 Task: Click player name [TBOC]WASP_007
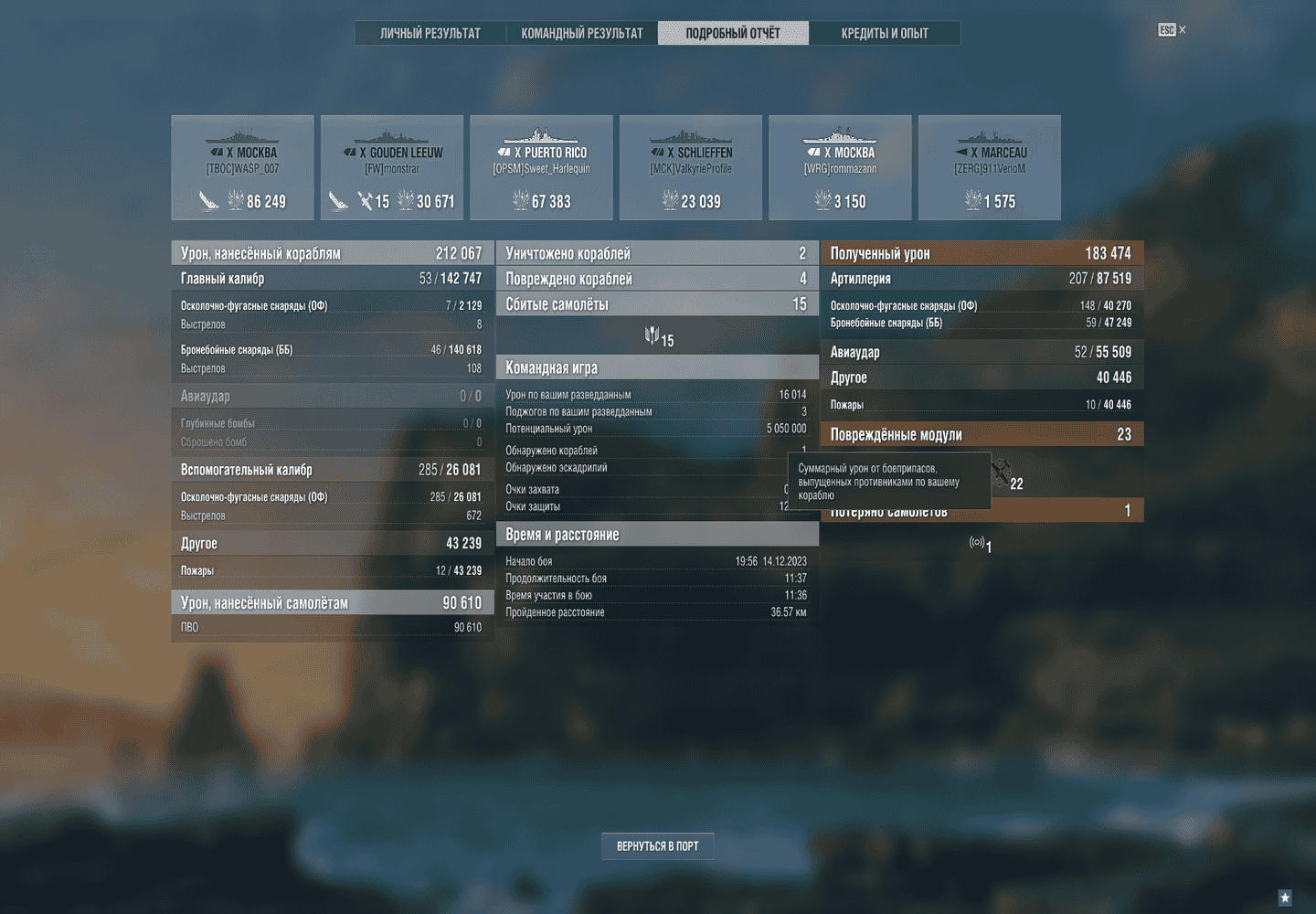click(x=242, y=169)
